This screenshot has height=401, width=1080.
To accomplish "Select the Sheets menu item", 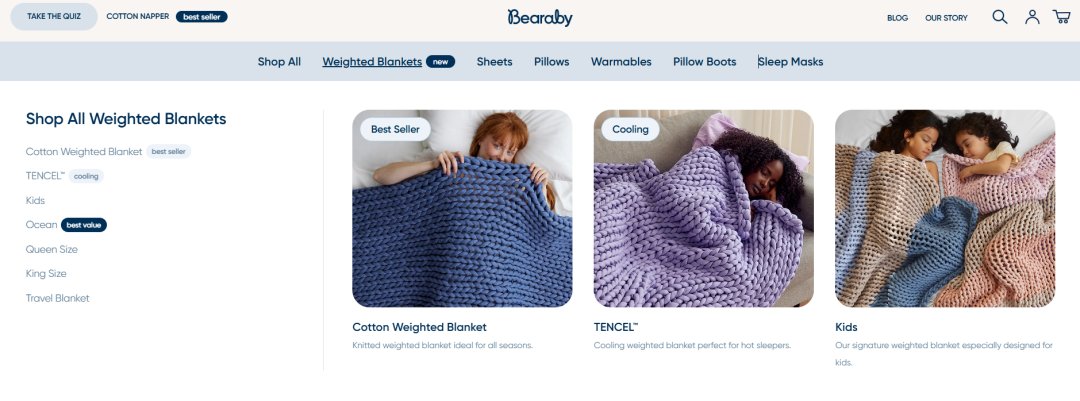I will pyautogui.click(x=495, y=61).
